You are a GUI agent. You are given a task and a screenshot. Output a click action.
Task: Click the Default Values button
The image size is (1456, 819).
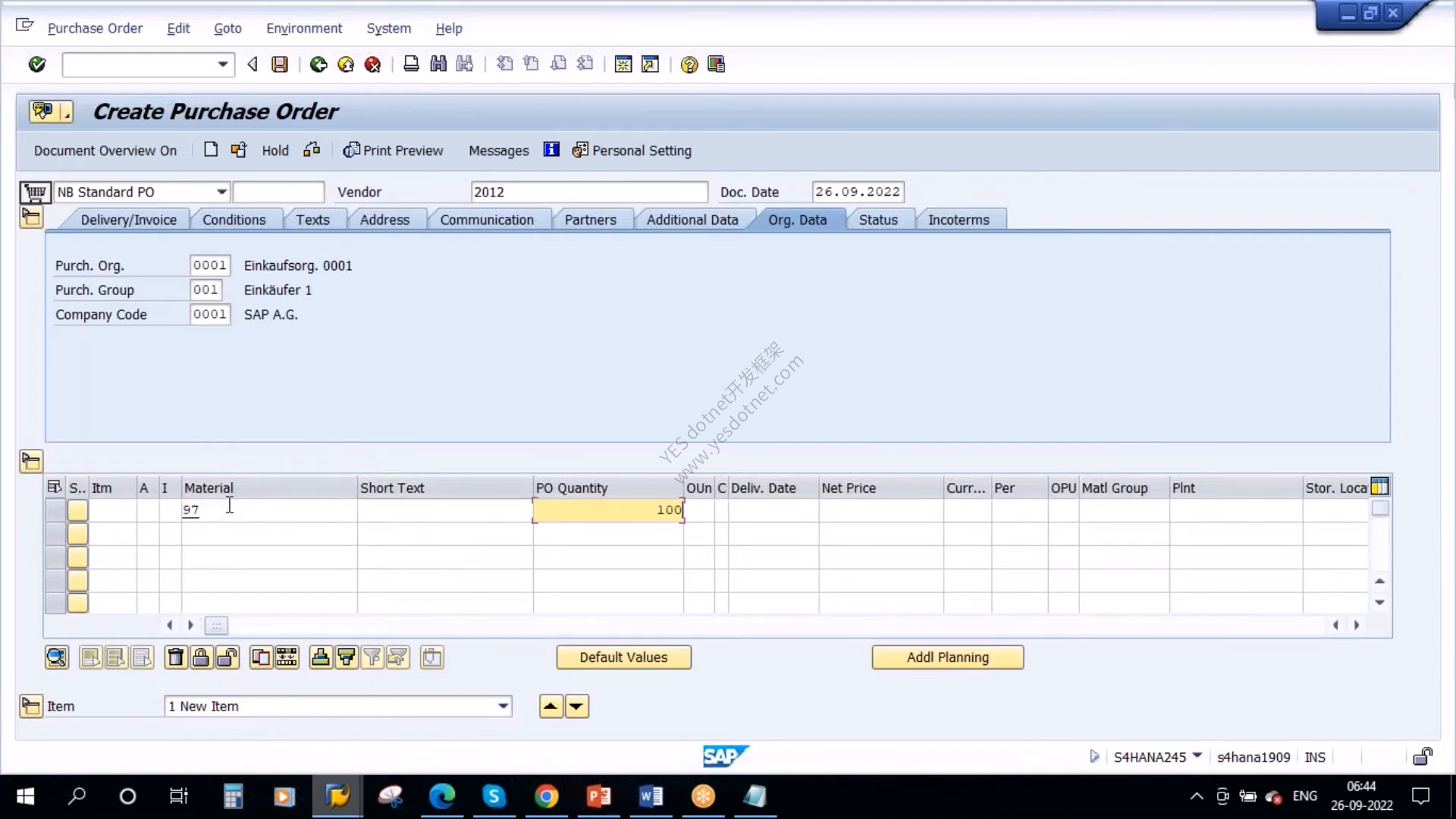pyautogui.click(x=623, y=657)
